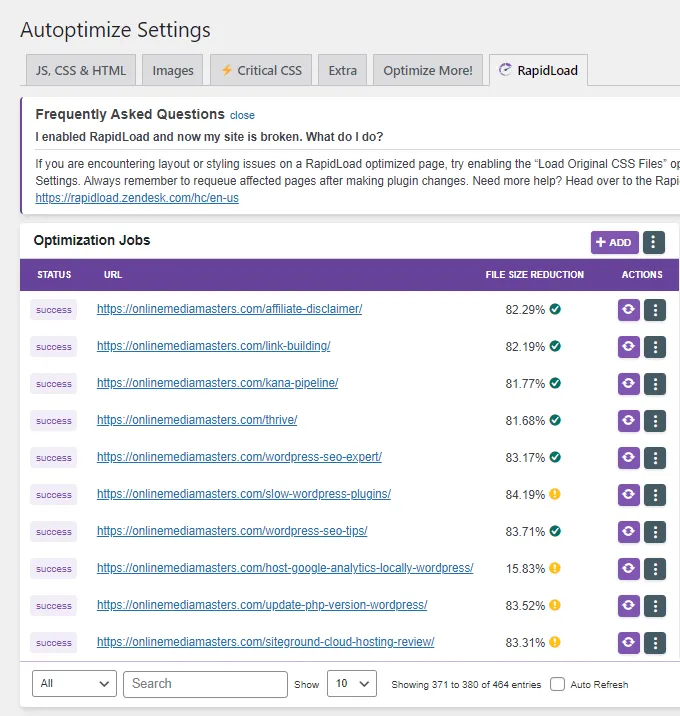This screenshot has height=716, width=680.
Task: Close the Frequently Asked Questions box
Action: click(x=242, y=116)
